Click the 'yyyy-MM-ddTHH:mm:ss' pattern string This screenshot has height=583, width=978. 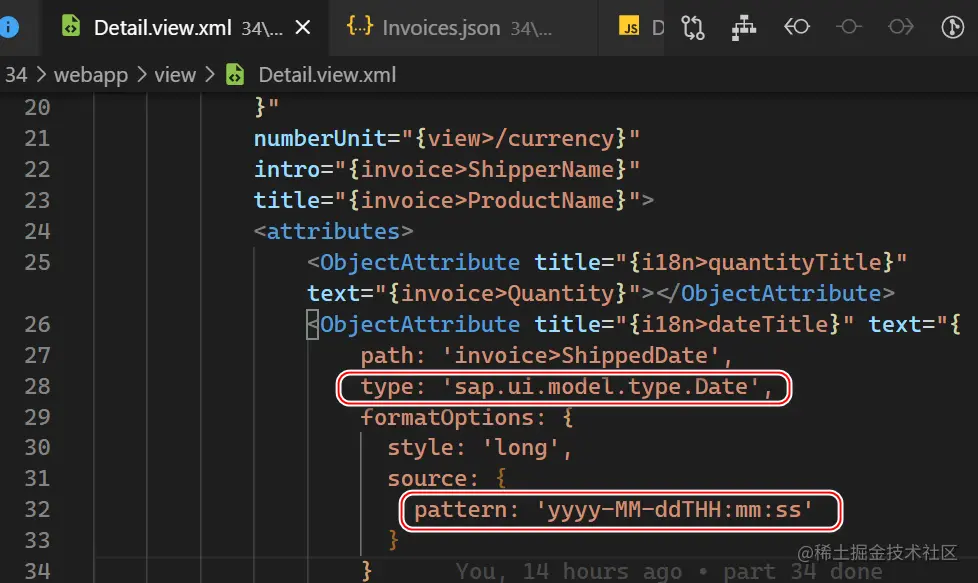click(x=674, y=511)
